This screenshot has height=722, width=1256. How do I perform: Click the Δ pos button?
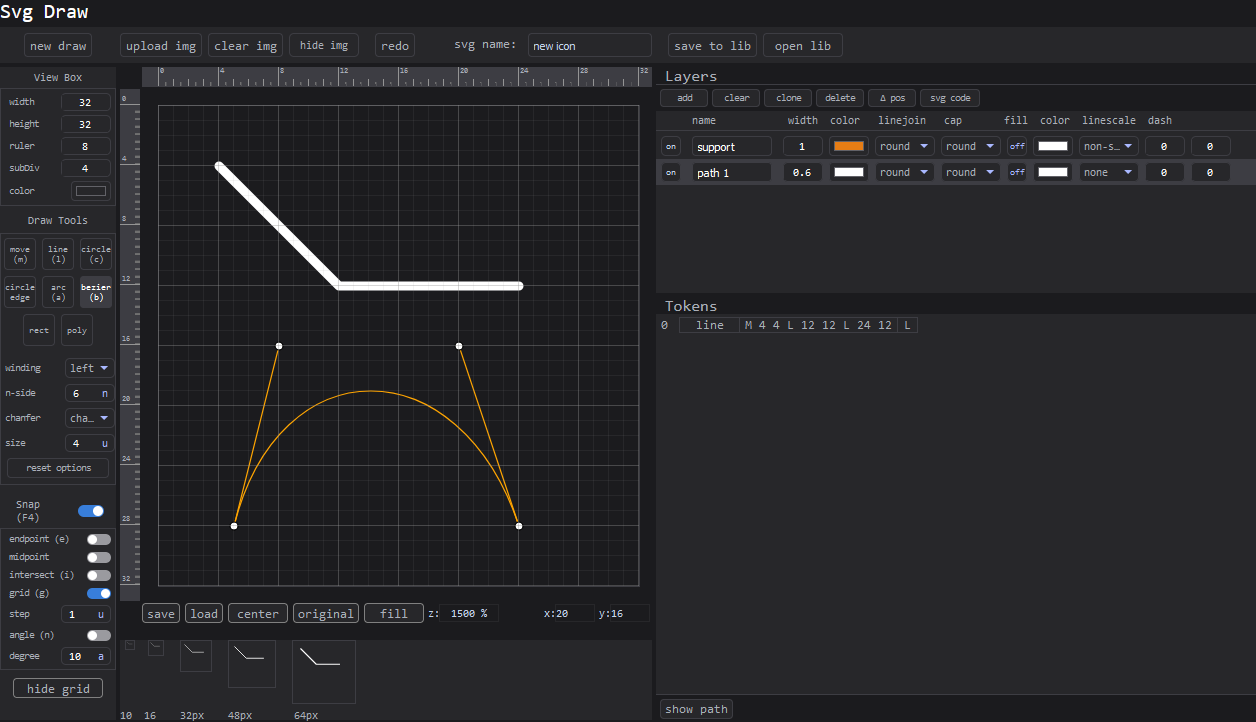[892, 98]
